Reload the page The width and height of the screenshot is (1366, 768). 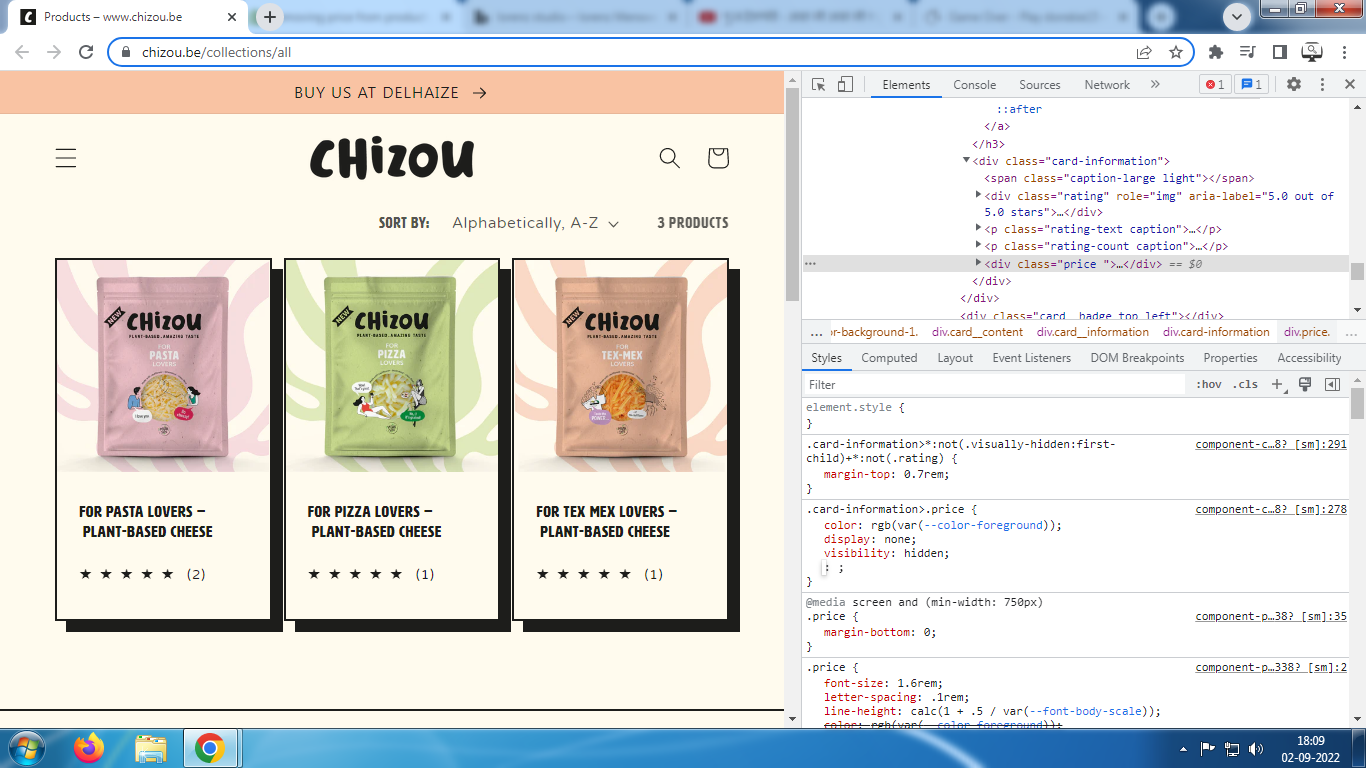click(x=86, y=52)
